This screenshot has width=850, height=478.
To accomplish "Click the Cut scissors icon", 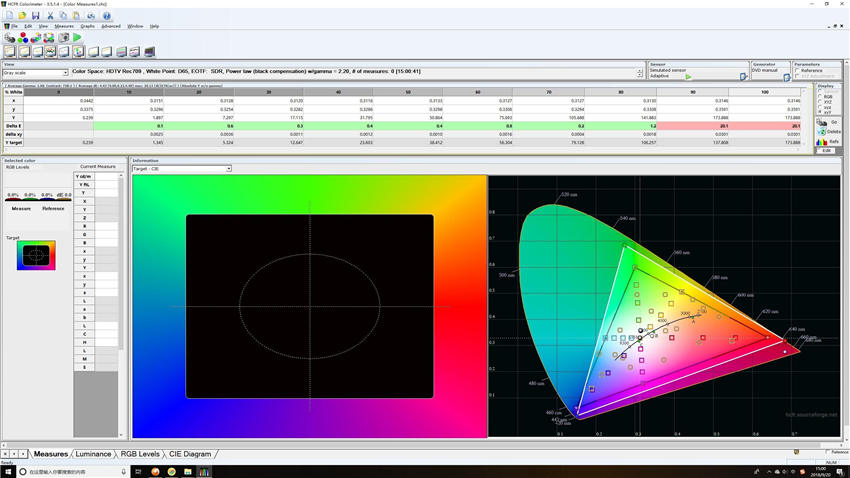I will tap(50, 16).
